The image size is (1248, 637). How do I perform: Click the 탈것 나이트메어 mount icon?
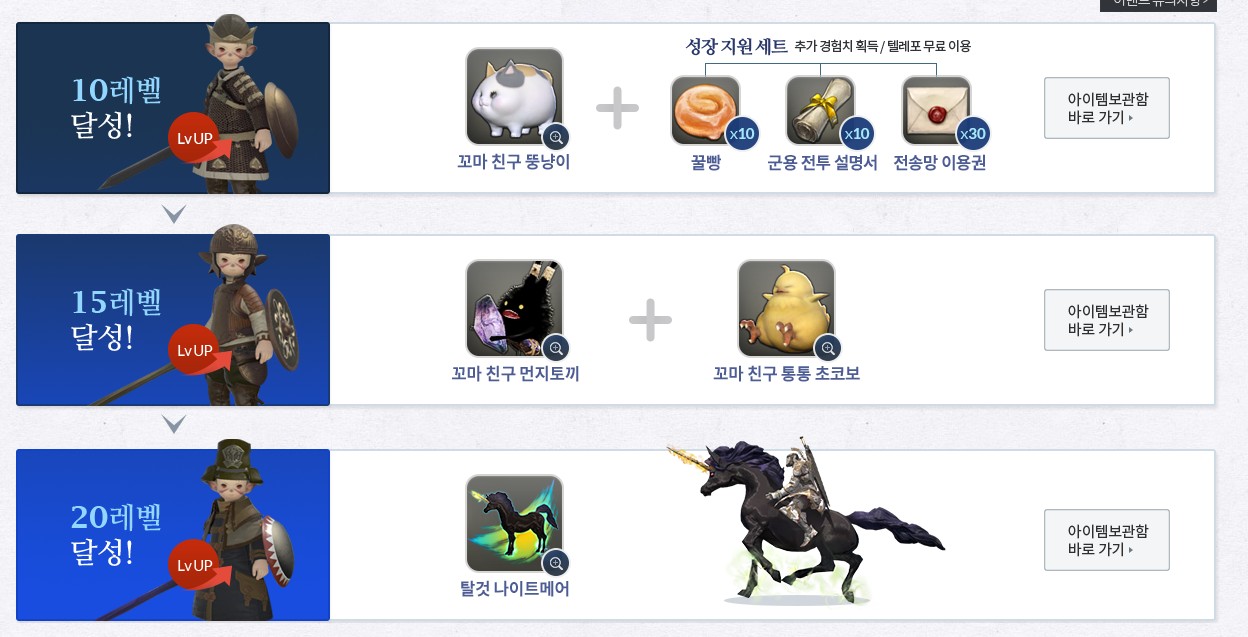pos(514,523)
